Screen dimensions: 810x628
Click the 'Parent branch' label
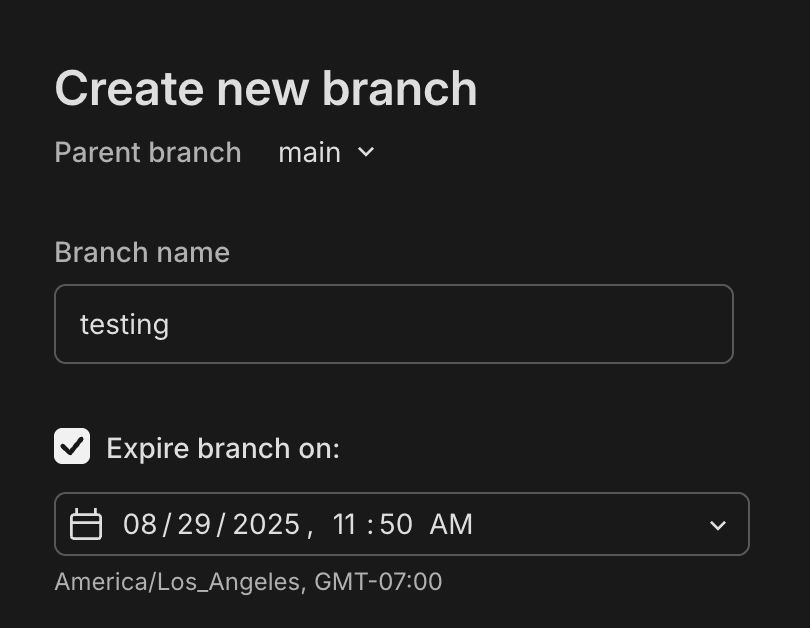tap(148, 152)
